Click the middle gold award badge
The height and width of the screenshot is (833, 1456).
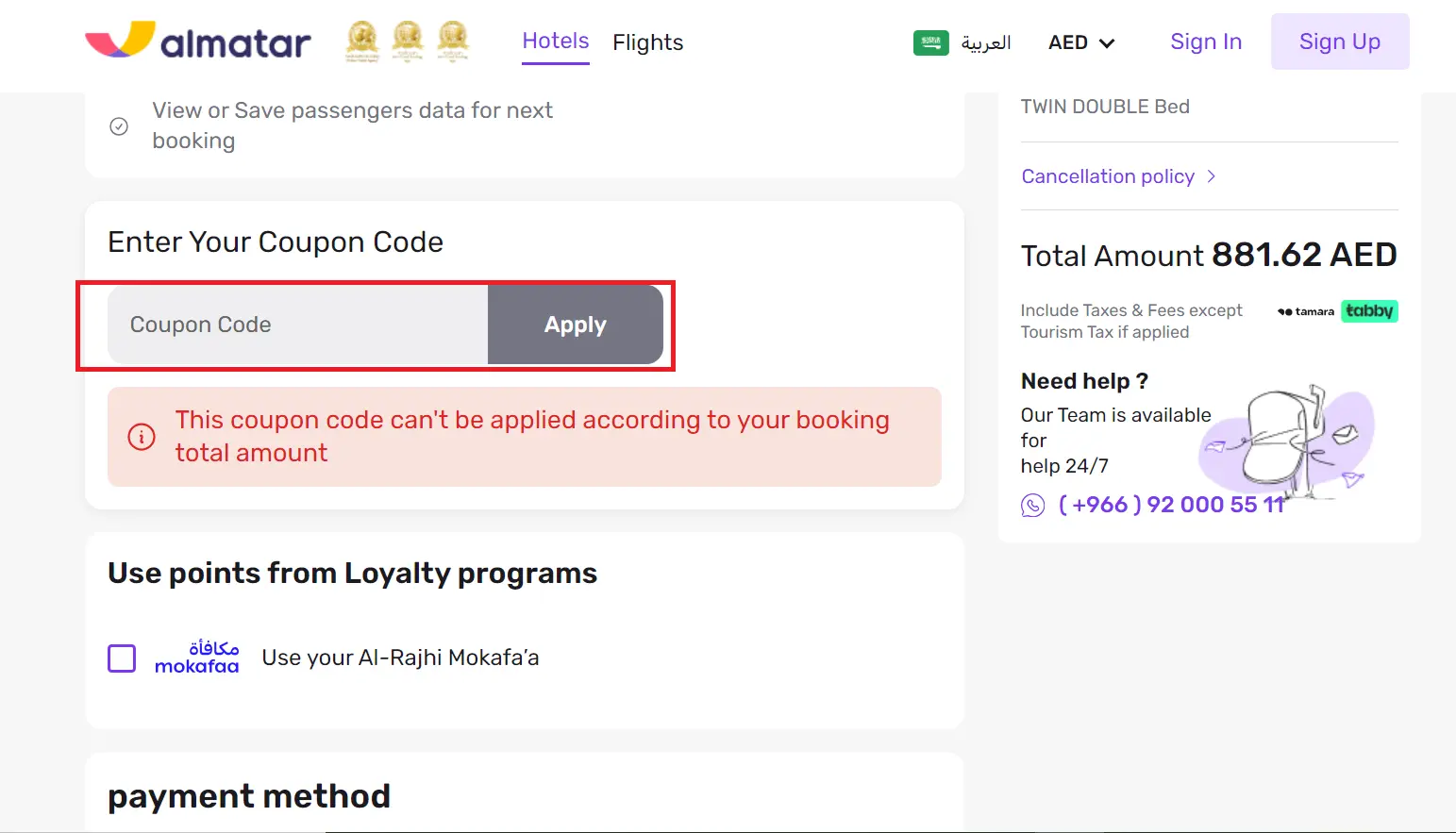[x=408, y=42]
